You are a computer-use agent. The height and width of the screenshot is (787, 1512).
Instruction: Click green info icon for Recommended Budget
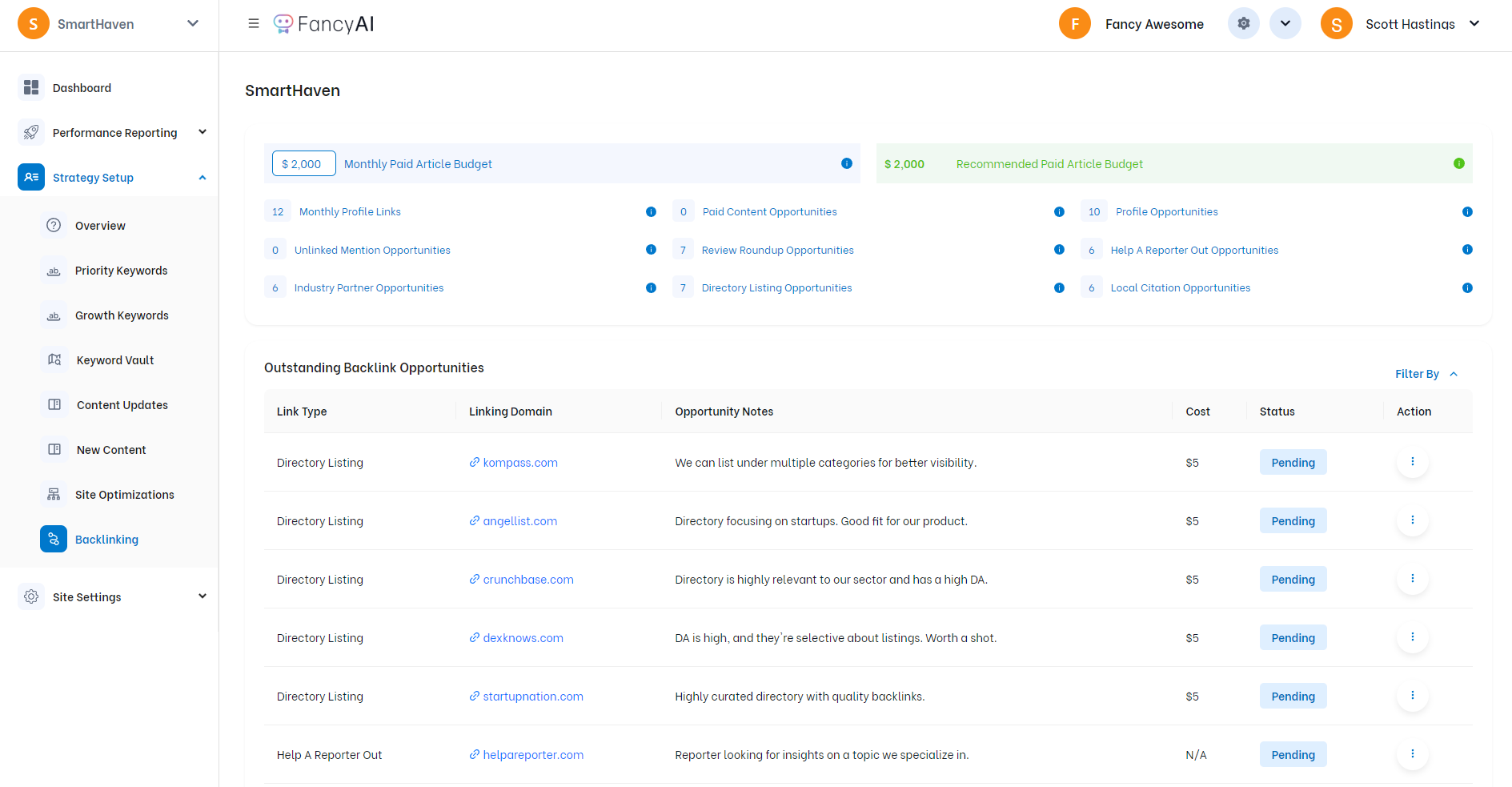coord(1458,163)
